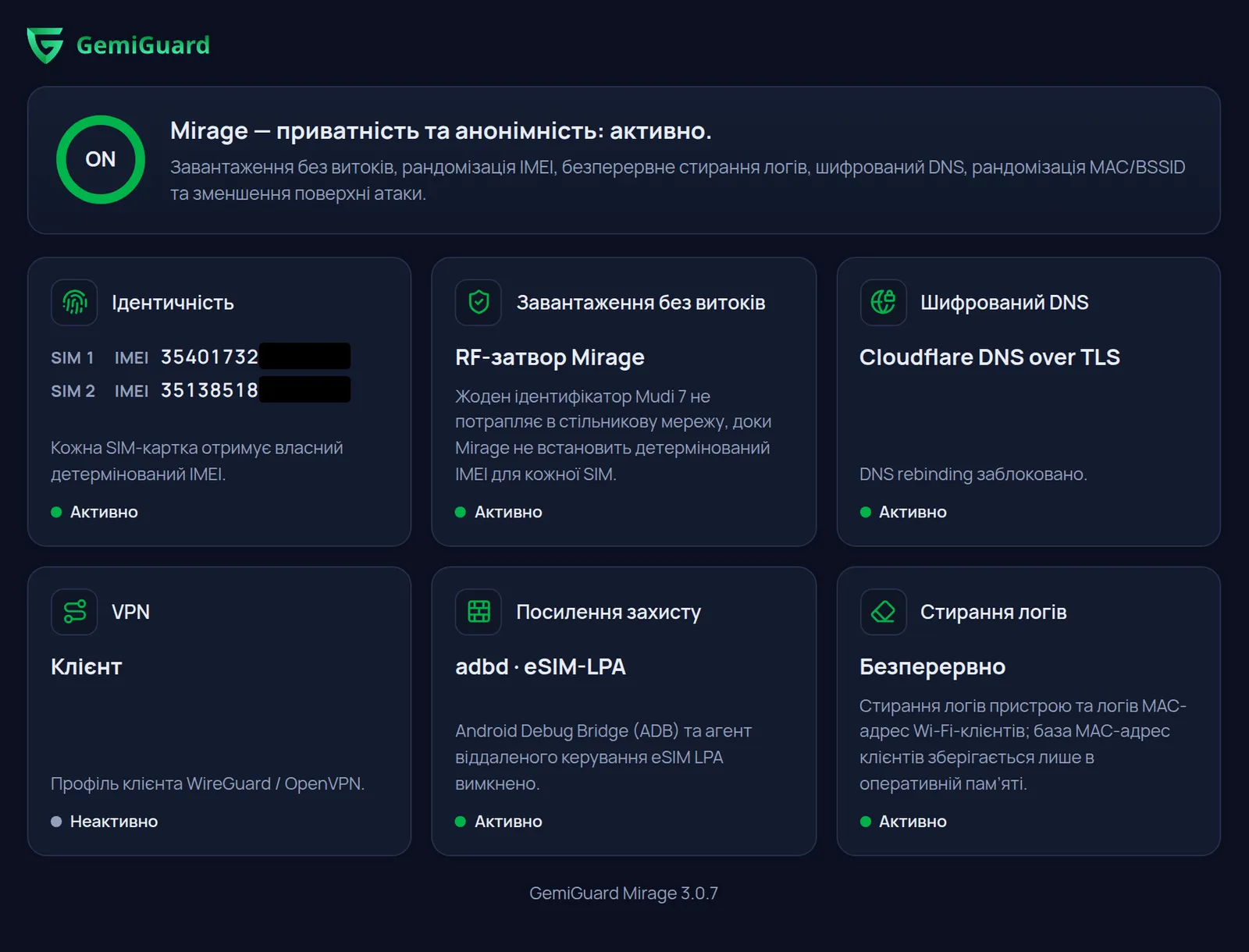This screenshot has height=952, width=1249.
Task: Select the SIM 1 IMEI value 35401732
Action: (209, 357)
